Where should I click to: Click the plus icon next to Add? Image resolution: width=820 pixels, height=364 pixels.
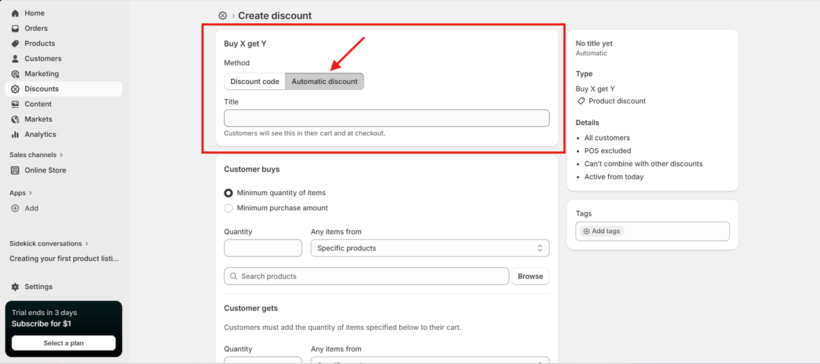pyautogui.click(x=15, y=208)
